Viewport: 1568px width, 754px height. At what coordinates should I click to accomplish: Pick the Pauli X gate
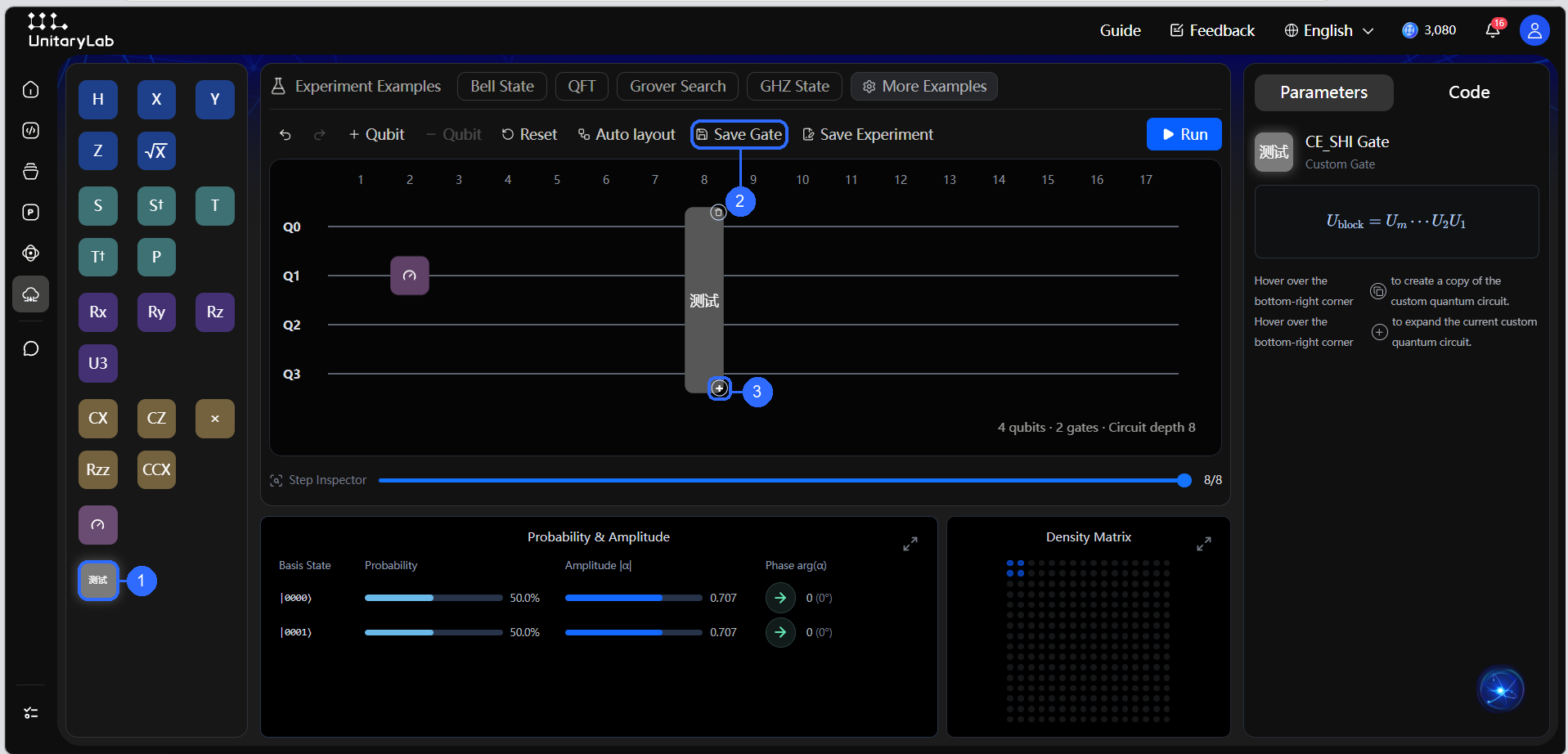coord(156,100)
